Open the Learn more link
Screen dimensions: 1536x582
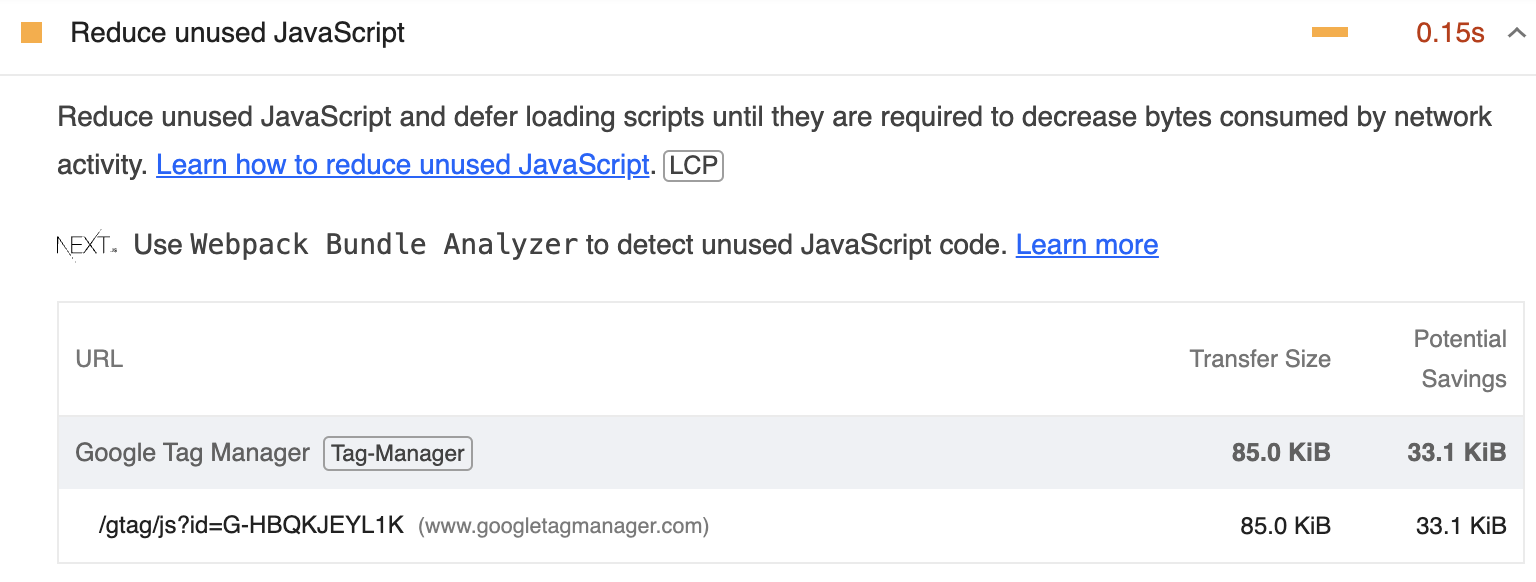tap(1086, 244)
